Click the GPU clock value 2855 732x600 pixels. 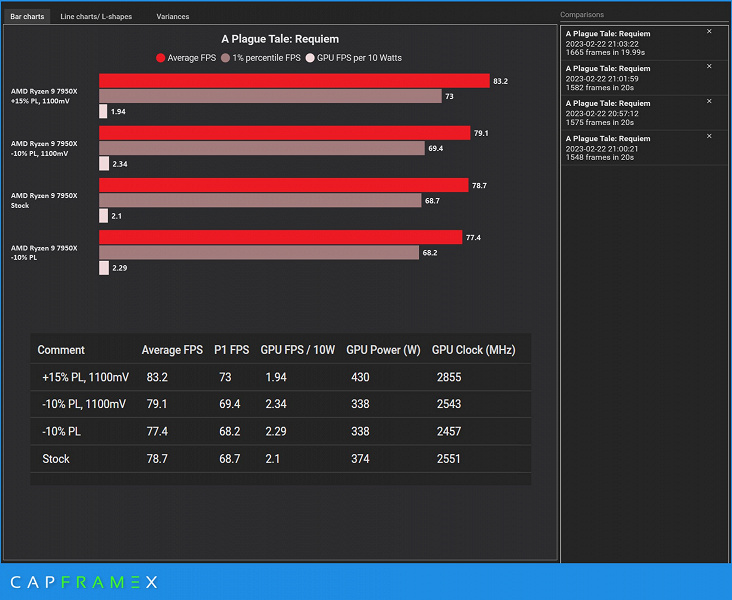449,377
